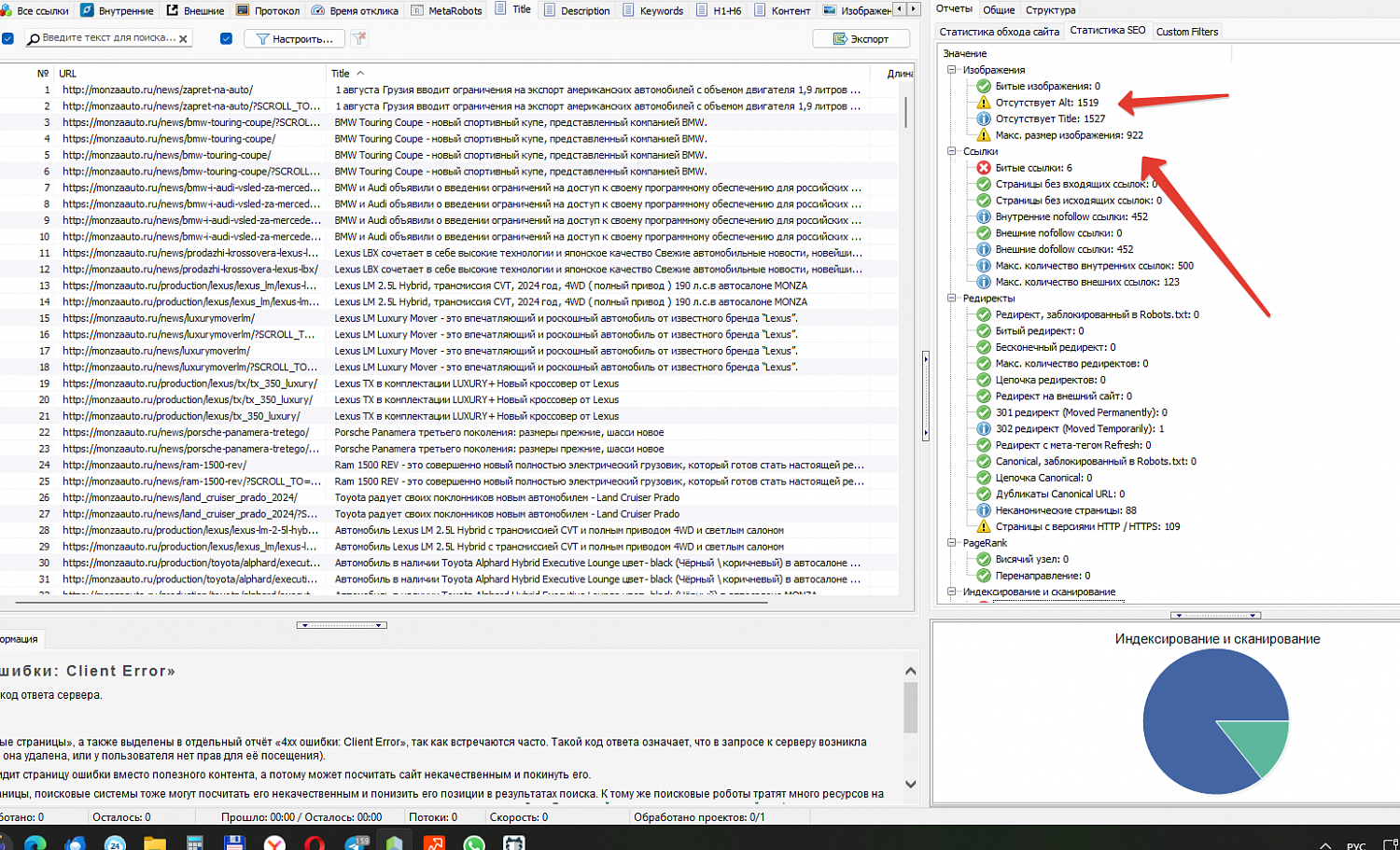Click the red error icon beside Битые ссылки
The height and width of the screenshot is (850, 1400).
pyautogui.click(x=983, y=168)
